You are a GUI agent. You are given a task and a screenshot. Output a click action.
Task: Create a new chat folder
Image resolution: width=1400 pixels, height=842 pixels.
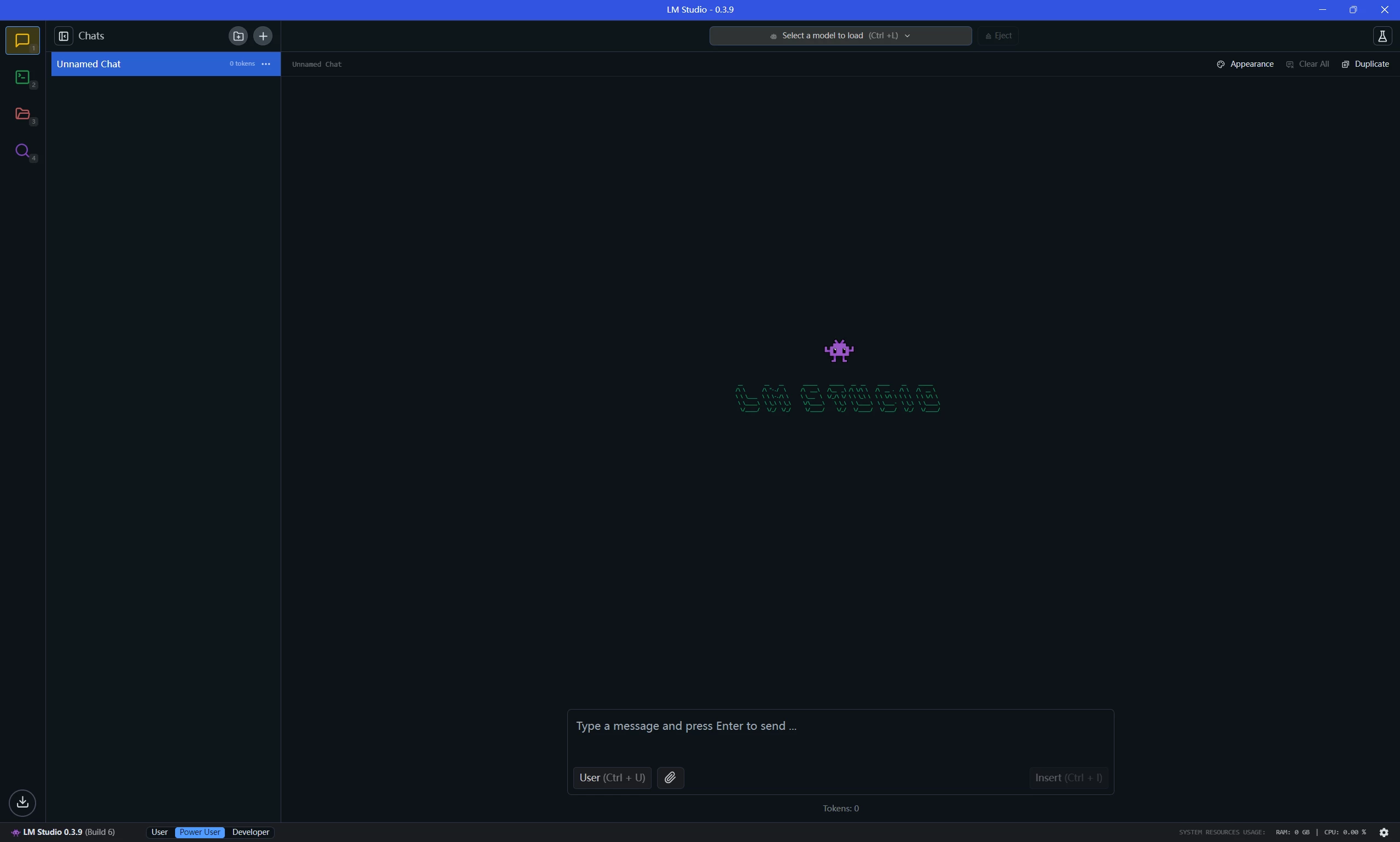pyautogui.click(x=238, y=36)
